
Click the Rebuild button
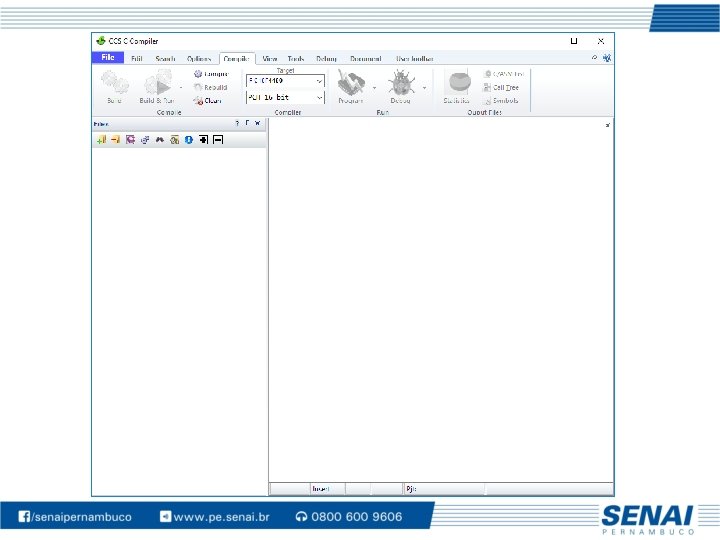211,87
